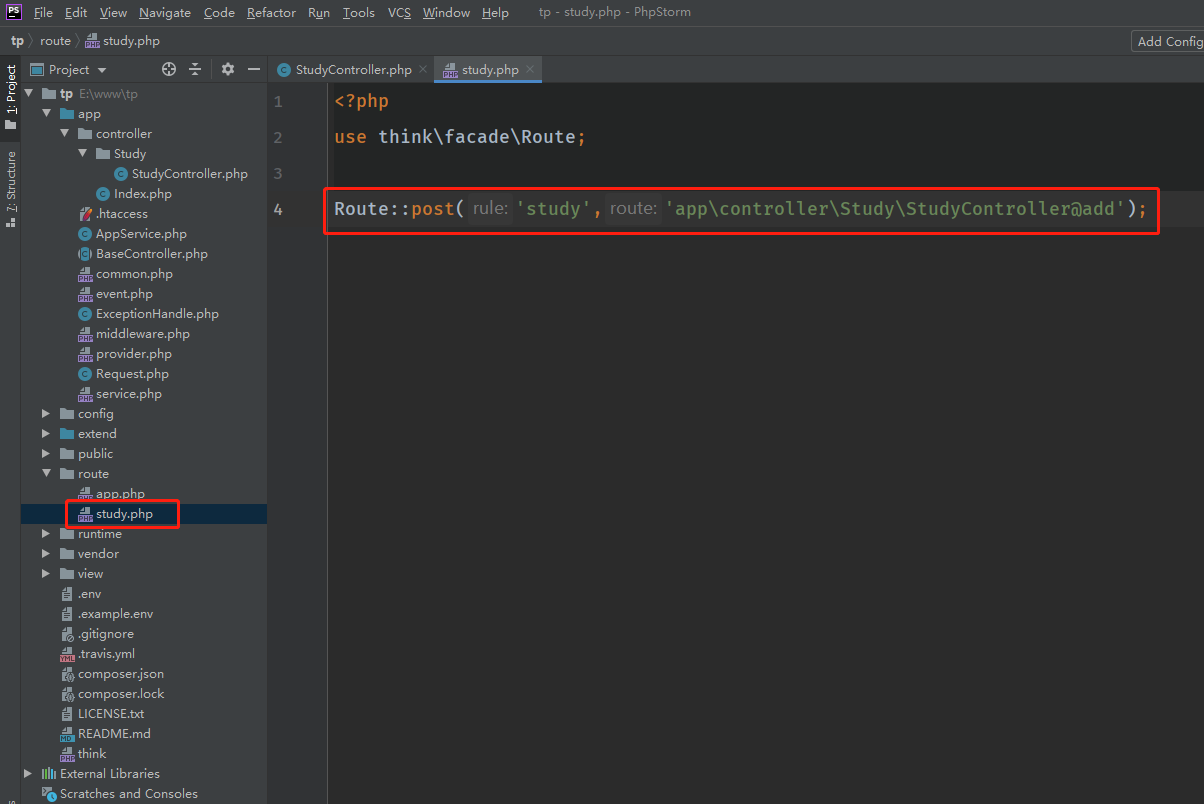1204x804 pixels.
Task: Select LICENSE.txt in the tree
Action: 102,713
